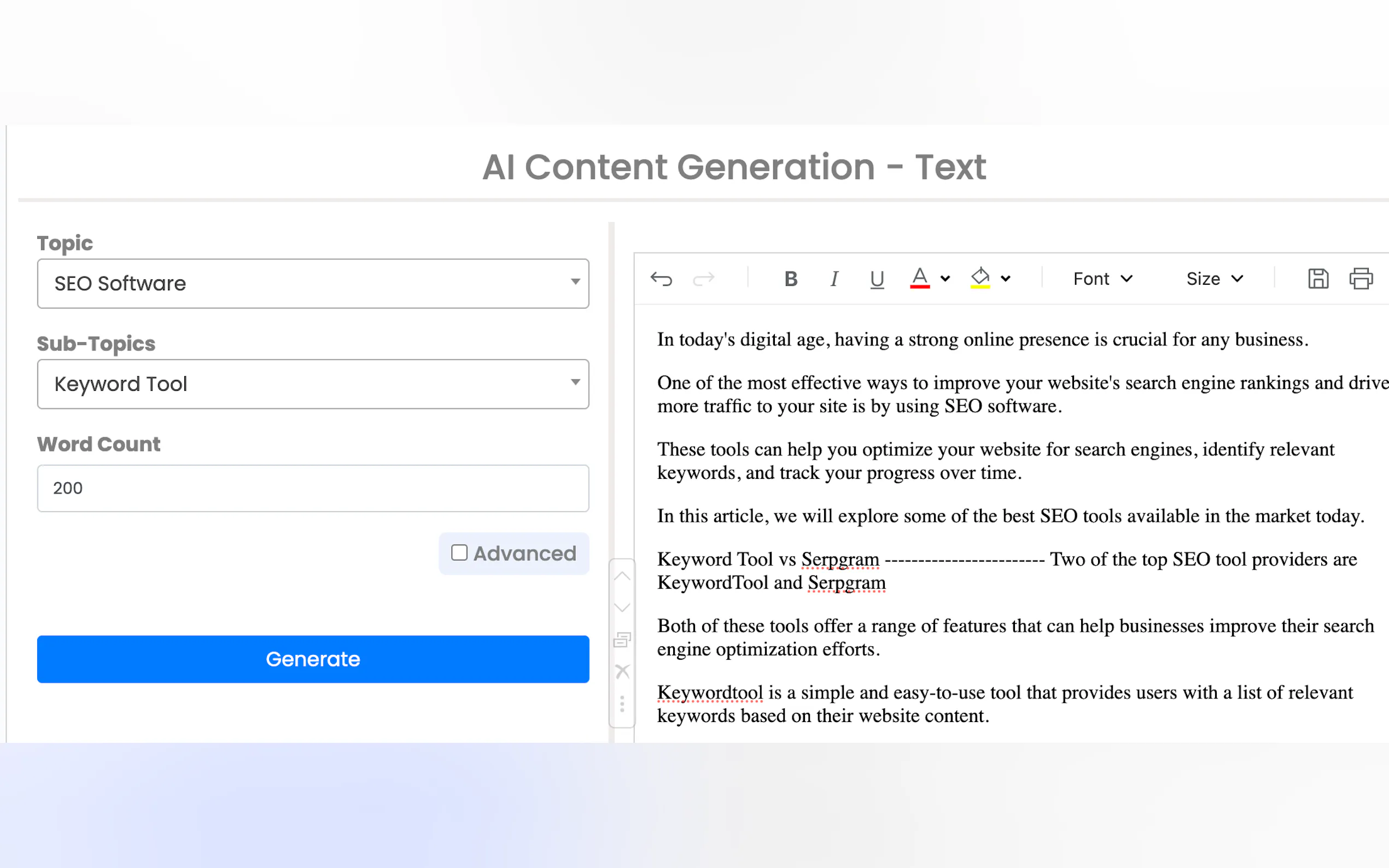Open the Topic dropdown showing SEO Software

click(313, 284)
